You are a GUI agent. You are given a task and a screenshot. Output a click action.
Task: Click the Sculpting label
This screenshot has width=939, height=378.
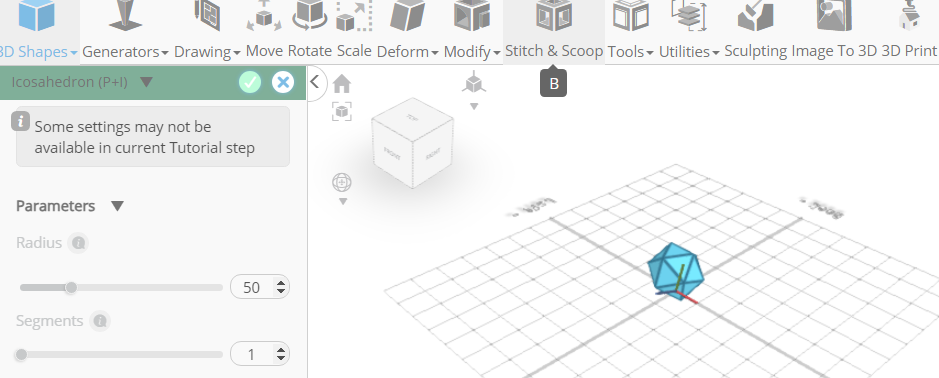tap(756, 52)
